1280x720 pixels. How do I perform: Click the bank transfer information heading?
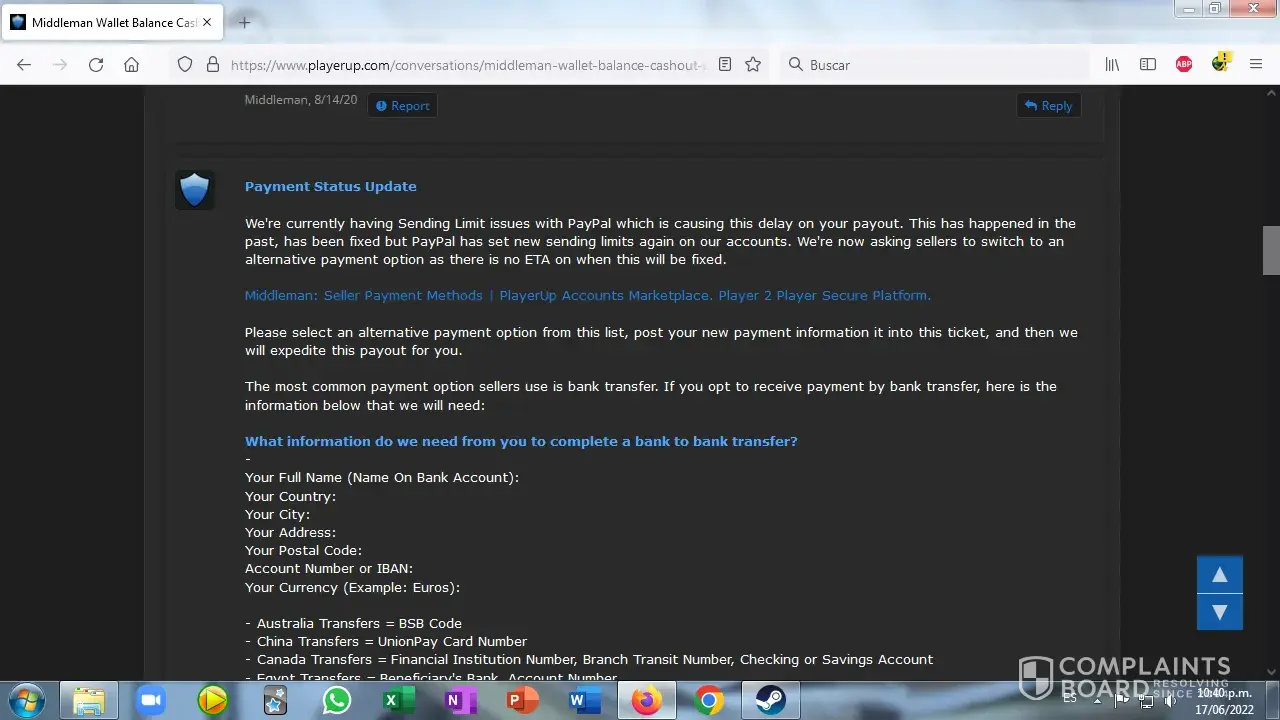point(521,442)
